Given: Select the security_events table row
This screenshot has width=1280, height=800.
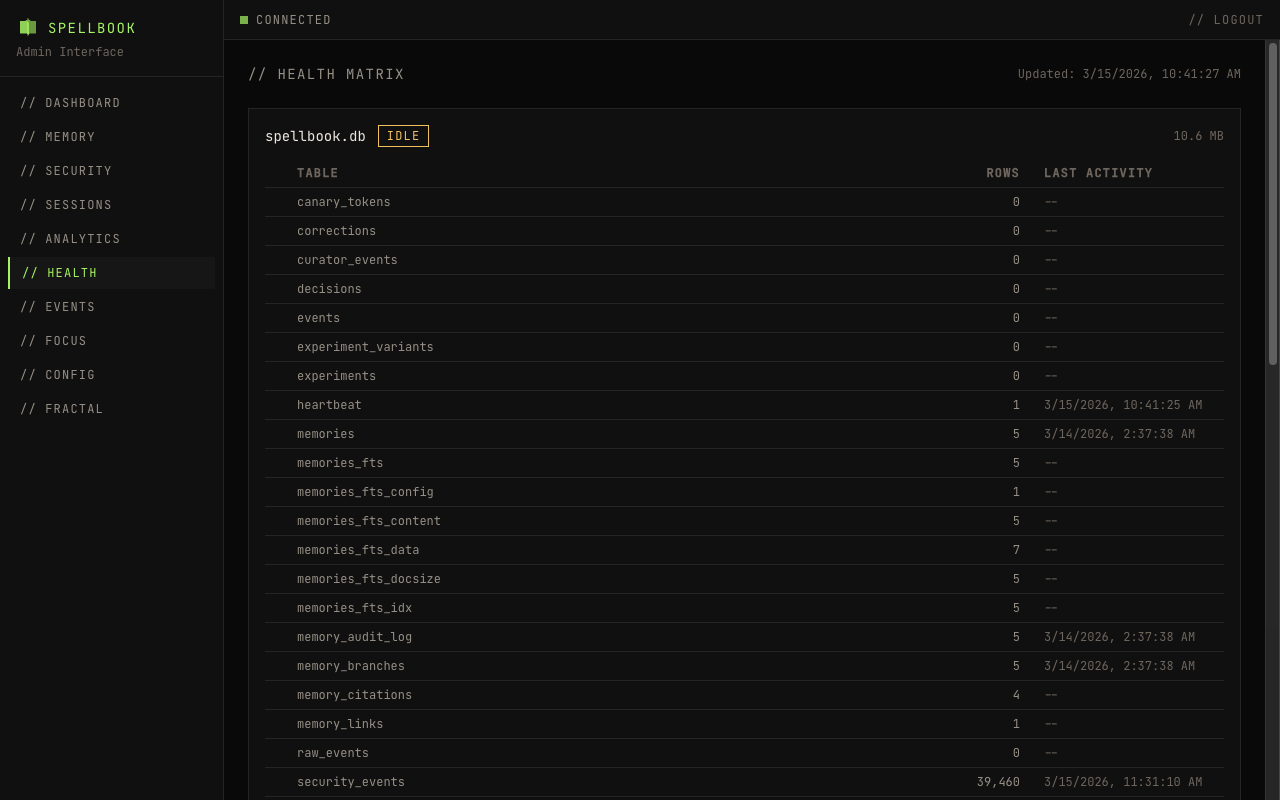Looking at the screenshot, I should tap(351, 782).
